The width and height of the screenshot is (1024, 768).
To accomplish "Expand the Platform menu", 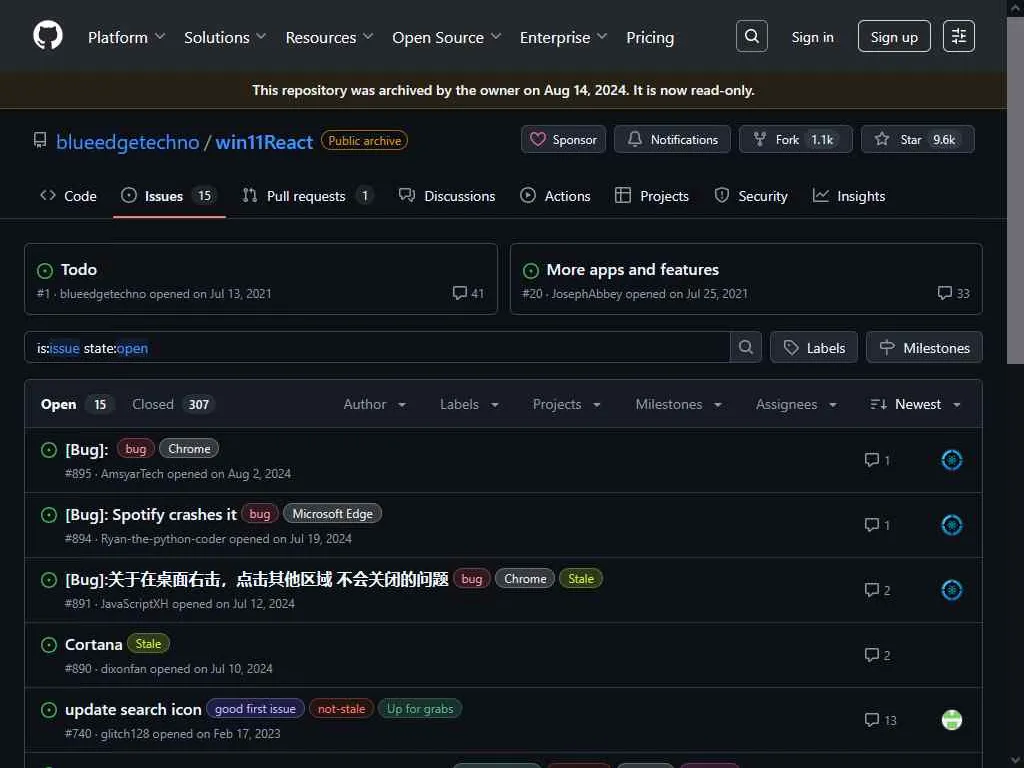I will coord(126,37).
